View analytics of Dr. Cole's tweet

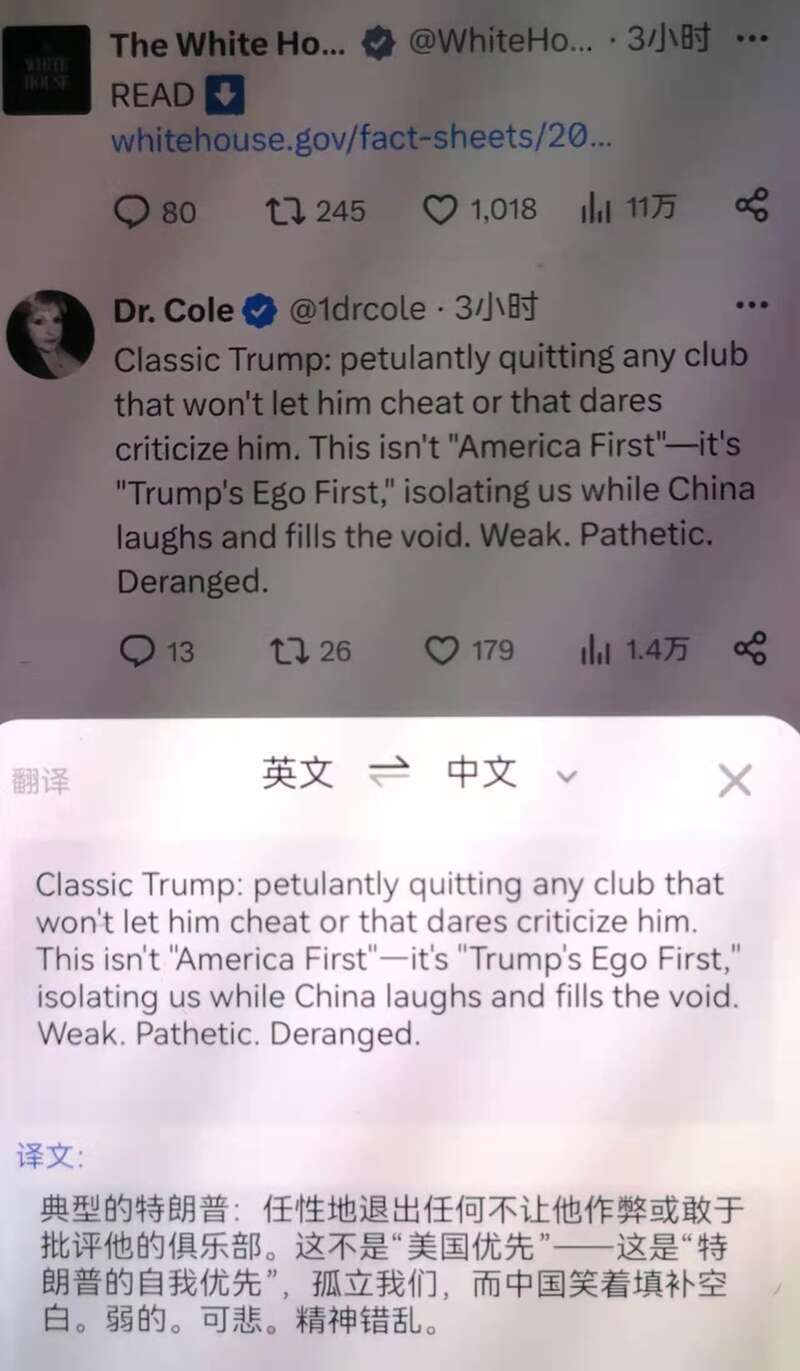[x=634, y=651]
